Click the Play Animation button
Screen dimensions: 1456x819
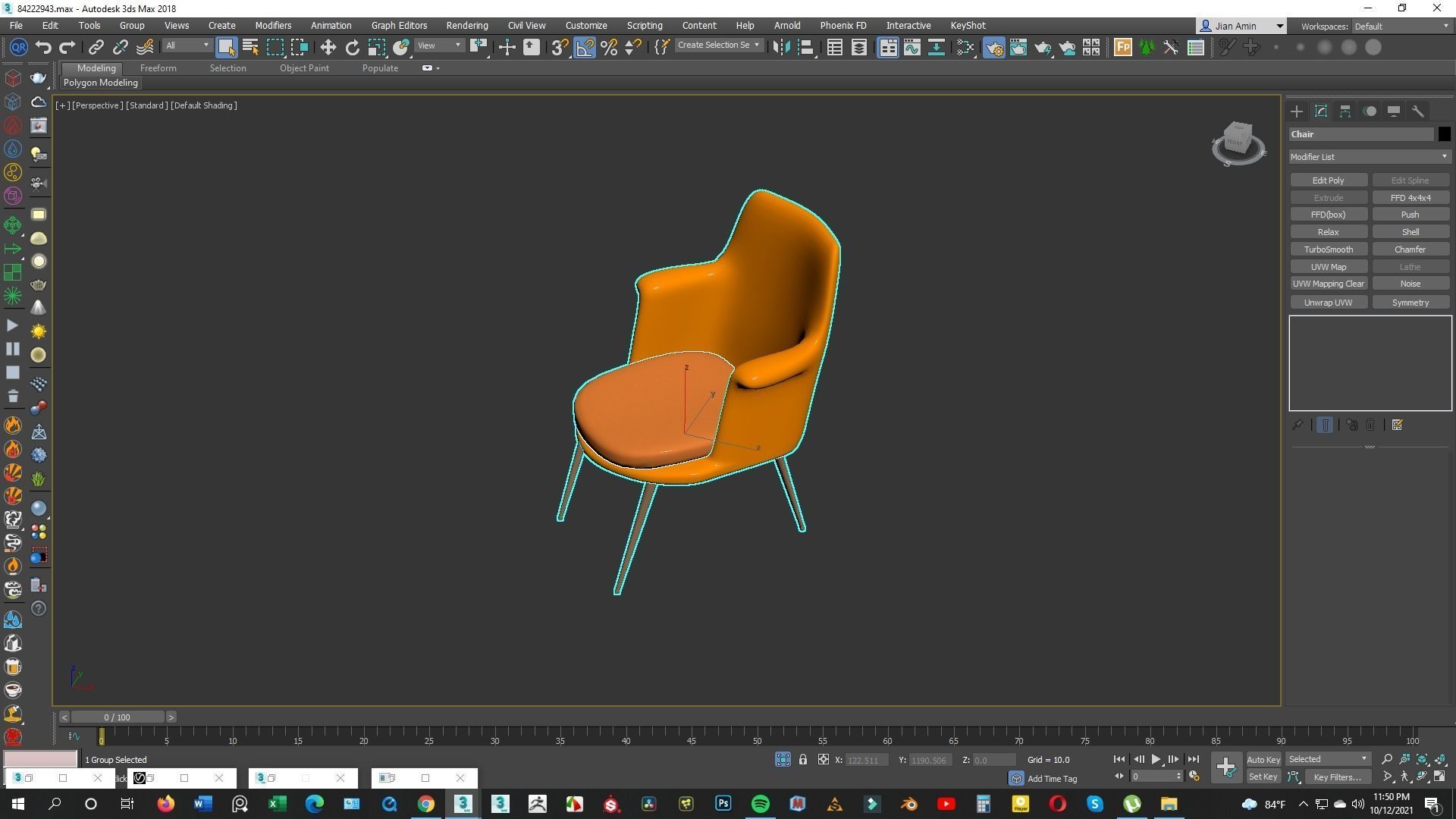[x=1156, y=759]
